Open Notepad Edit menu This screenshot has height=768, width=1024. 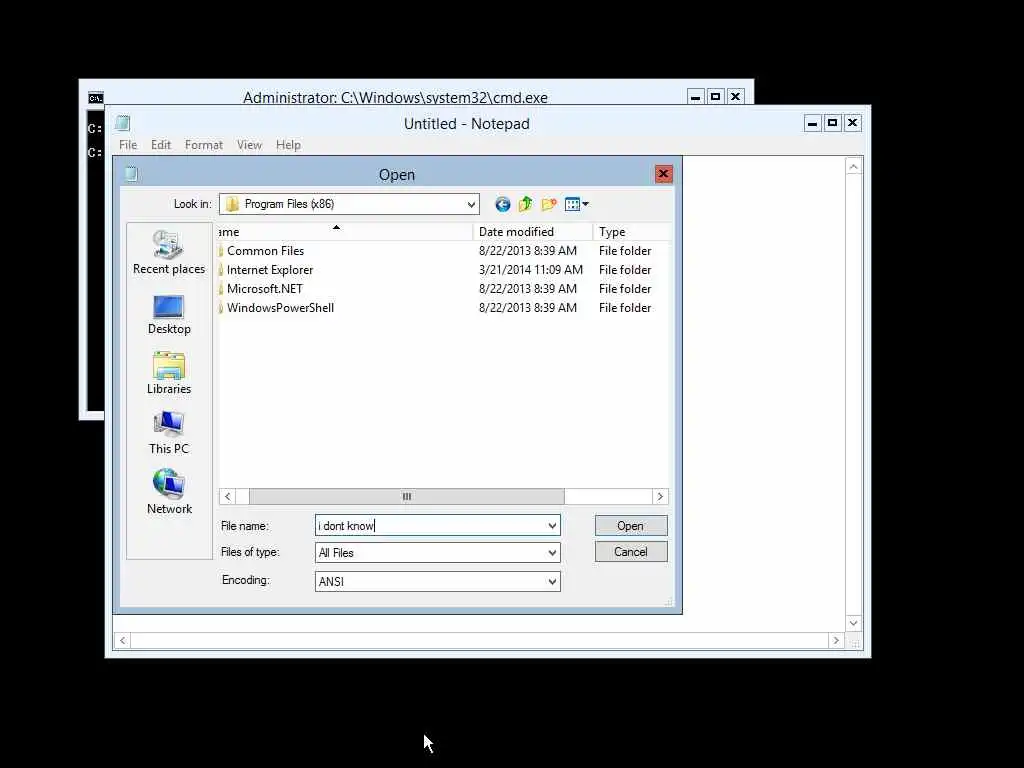coord(161,145)
